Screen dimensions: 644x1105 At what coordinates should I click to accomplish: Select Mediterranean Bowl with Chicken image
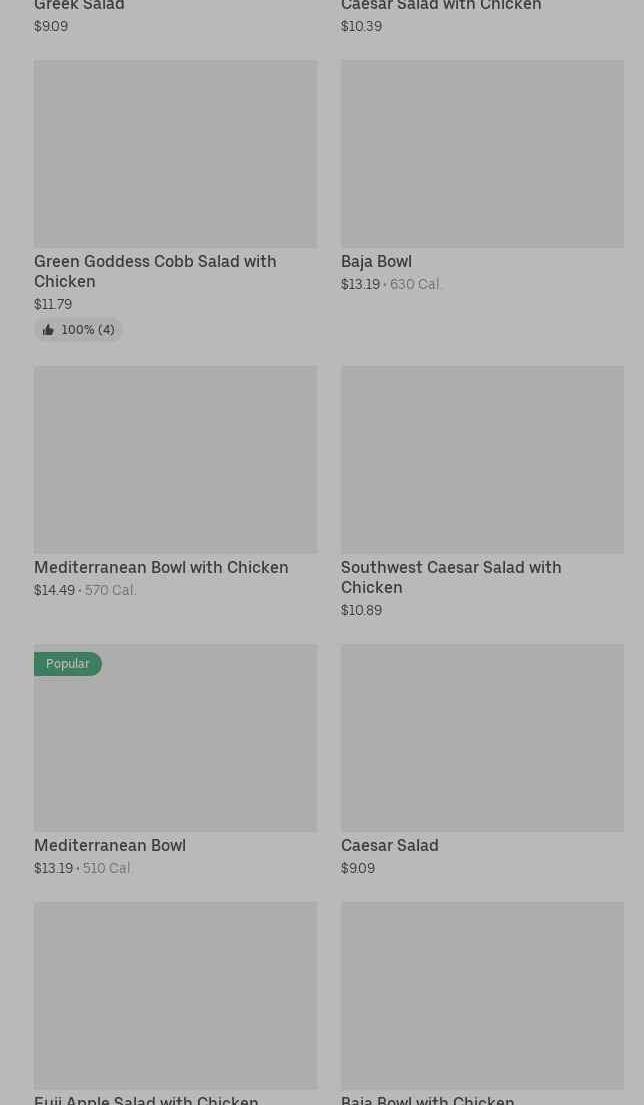pyautogui.click(x=175, y=459)
